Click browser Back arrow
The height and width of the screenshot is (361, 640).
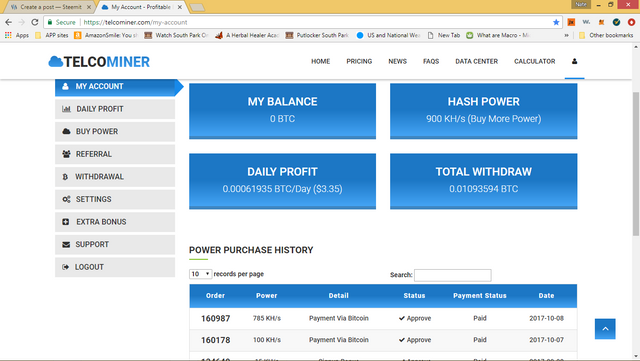(9, 22)
